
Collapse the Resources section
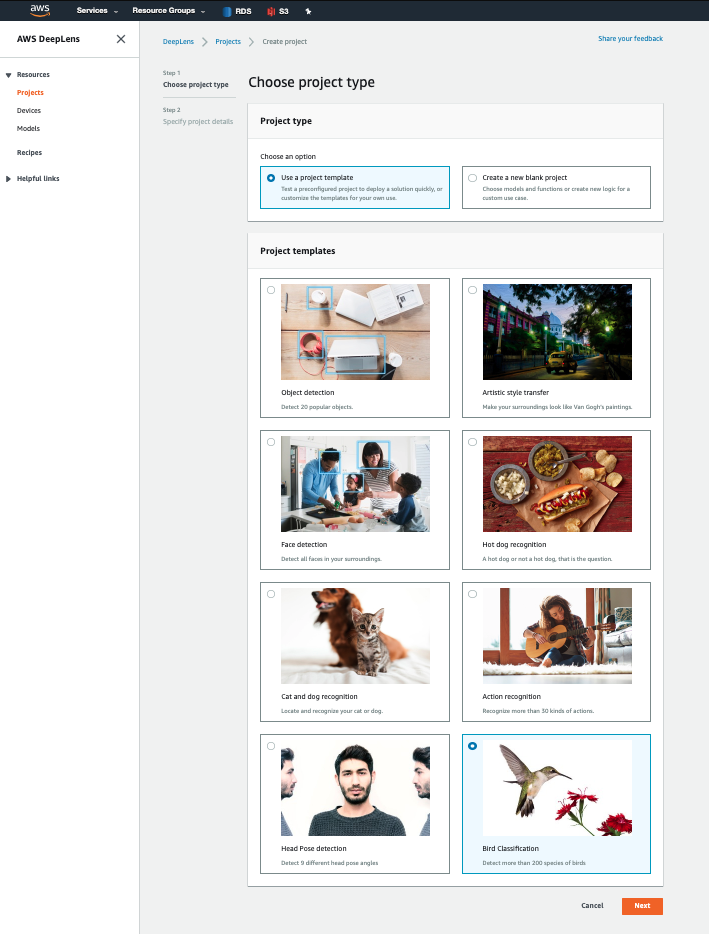pos(9,75)
